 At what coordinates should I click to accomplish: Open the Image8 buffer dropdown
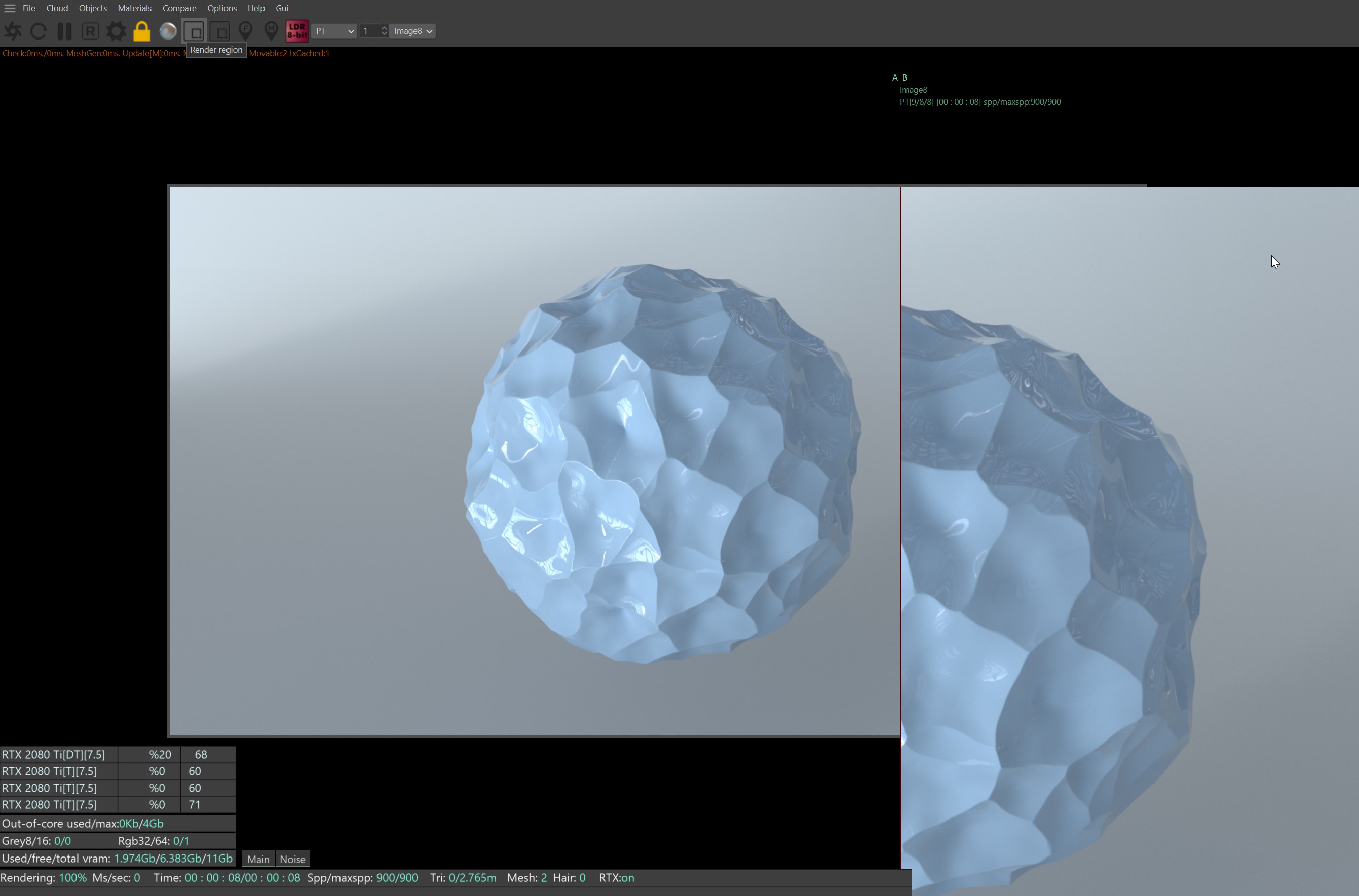coord(412,31)
